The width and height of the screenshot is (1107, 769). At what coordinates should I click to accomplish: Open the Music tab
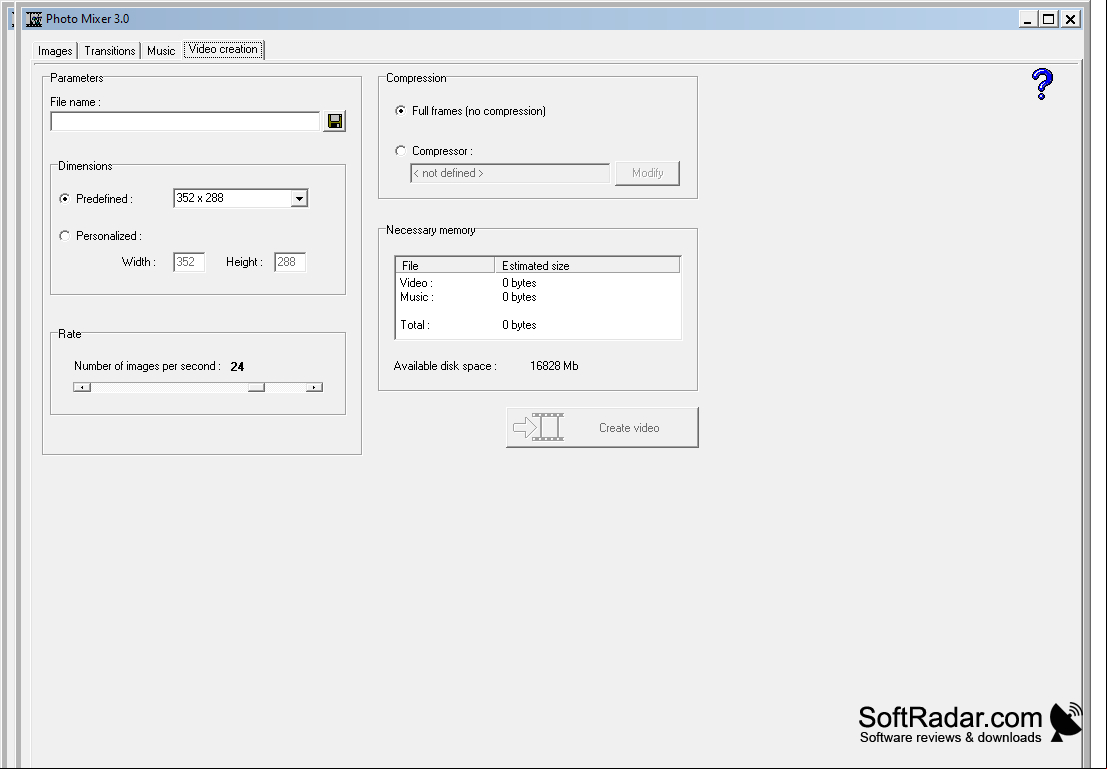pyautogui.click(x=161, y=51)
